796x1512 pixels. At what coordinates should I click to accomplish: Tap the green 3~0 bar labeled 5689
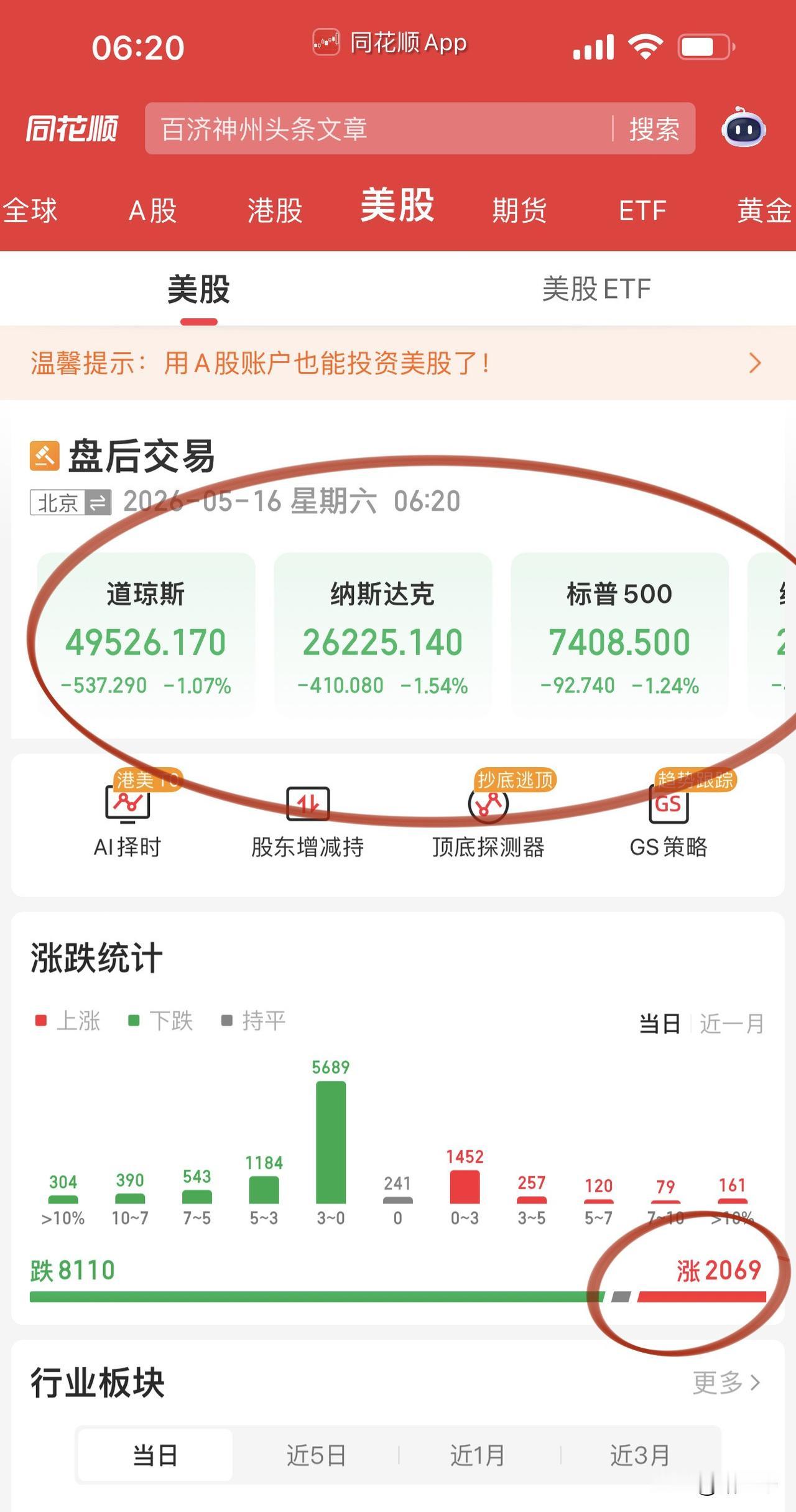pyautogui.click(x=331, y=1142)
